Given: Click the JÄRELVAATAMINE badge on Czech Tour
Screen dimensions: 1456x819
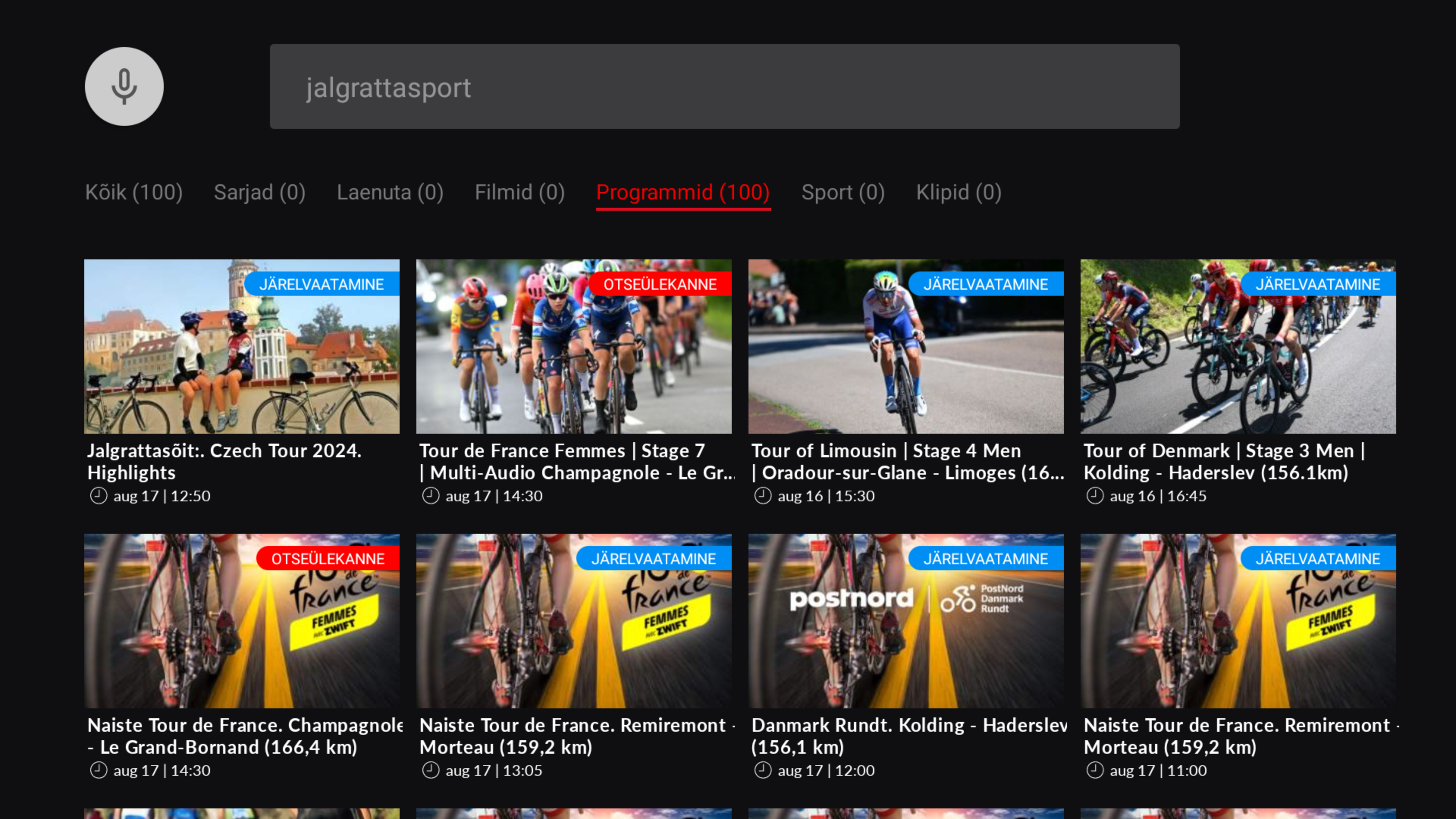Looking at the screenshot, I should [322, 284].
